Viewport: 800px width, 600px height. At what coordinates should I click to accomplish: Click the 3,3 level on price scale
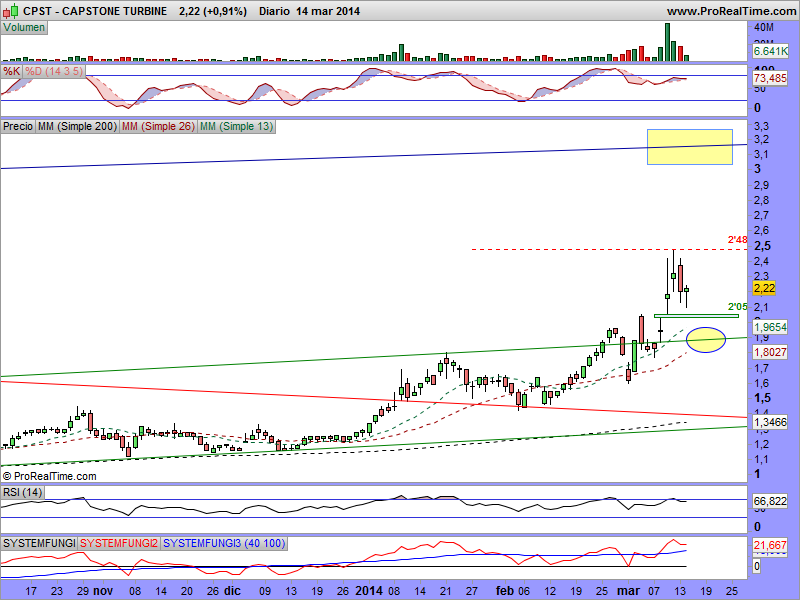(x=761, y=126)
